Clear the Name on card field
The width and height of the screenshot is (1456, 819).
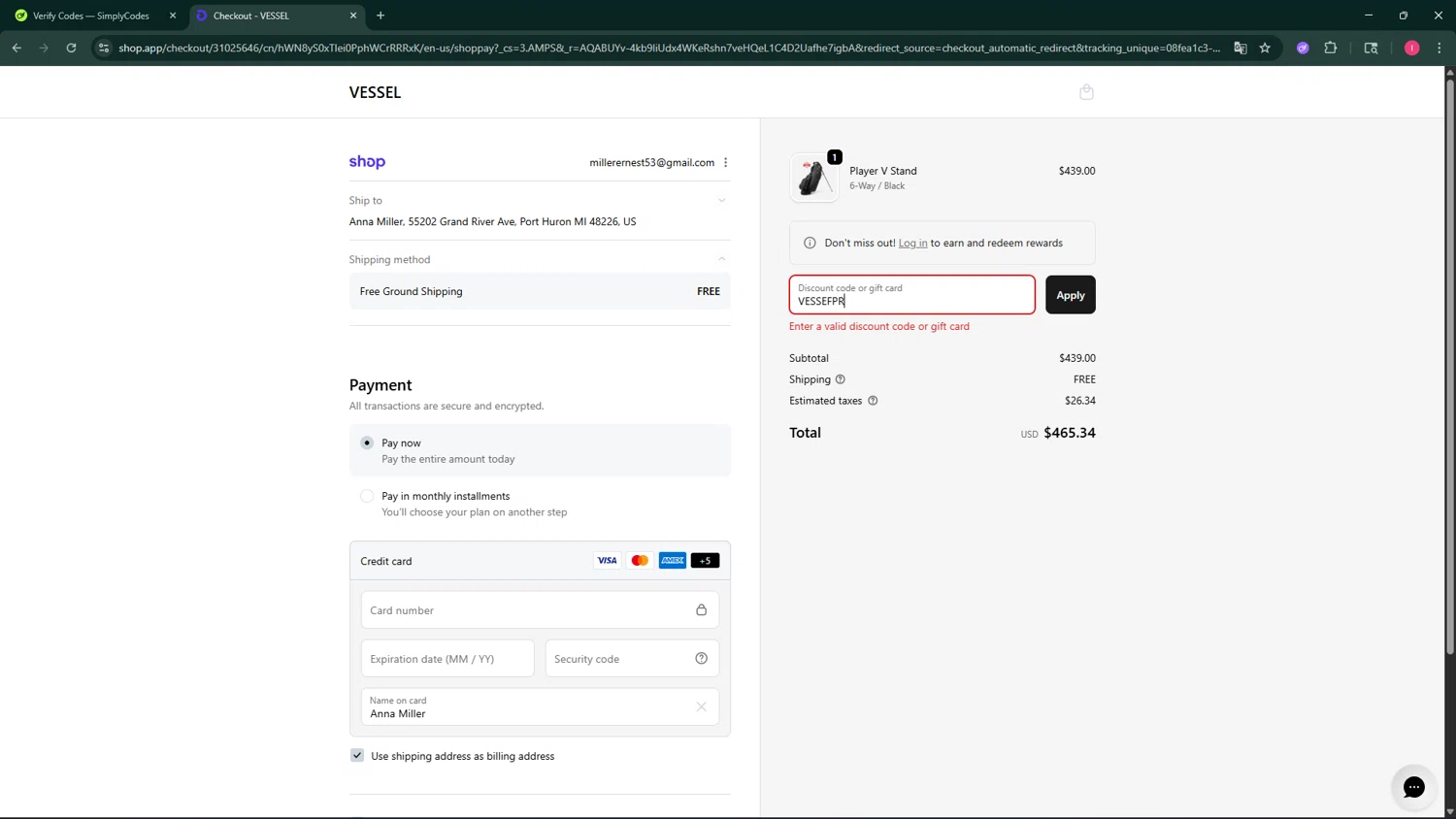[701, 706]
